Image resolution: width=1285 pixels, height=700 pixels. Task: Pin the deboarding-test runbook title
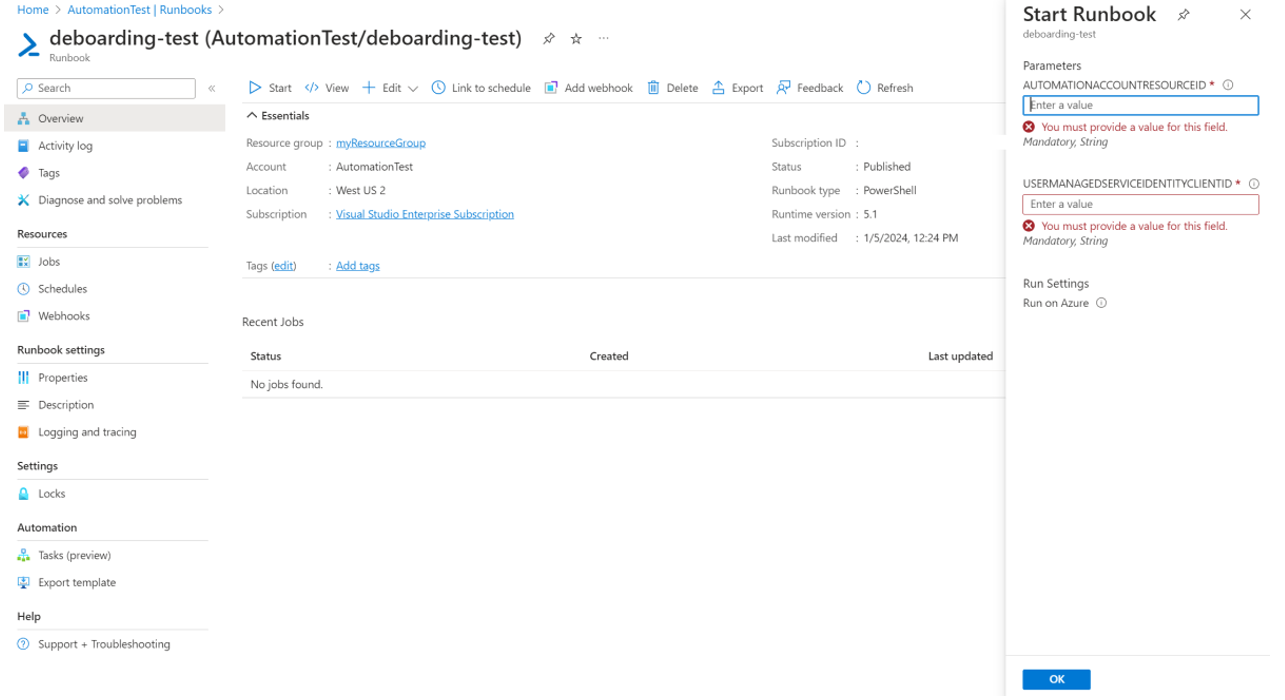(549, 39)
